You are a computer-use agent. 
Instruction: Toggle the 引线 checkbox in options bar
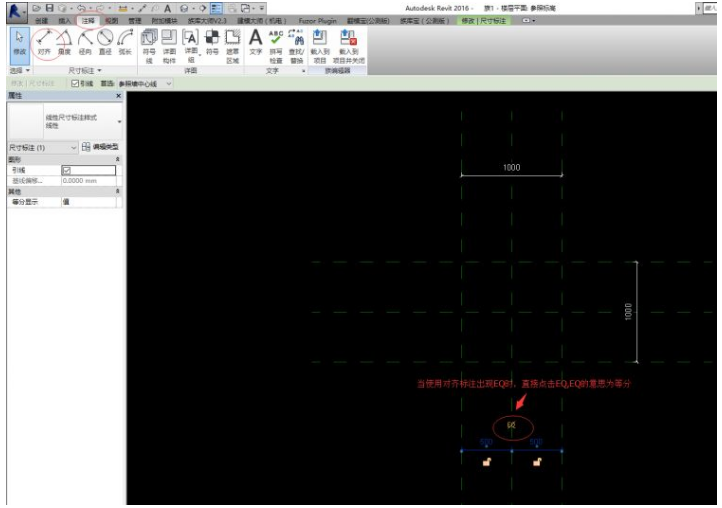pos(75,83)
